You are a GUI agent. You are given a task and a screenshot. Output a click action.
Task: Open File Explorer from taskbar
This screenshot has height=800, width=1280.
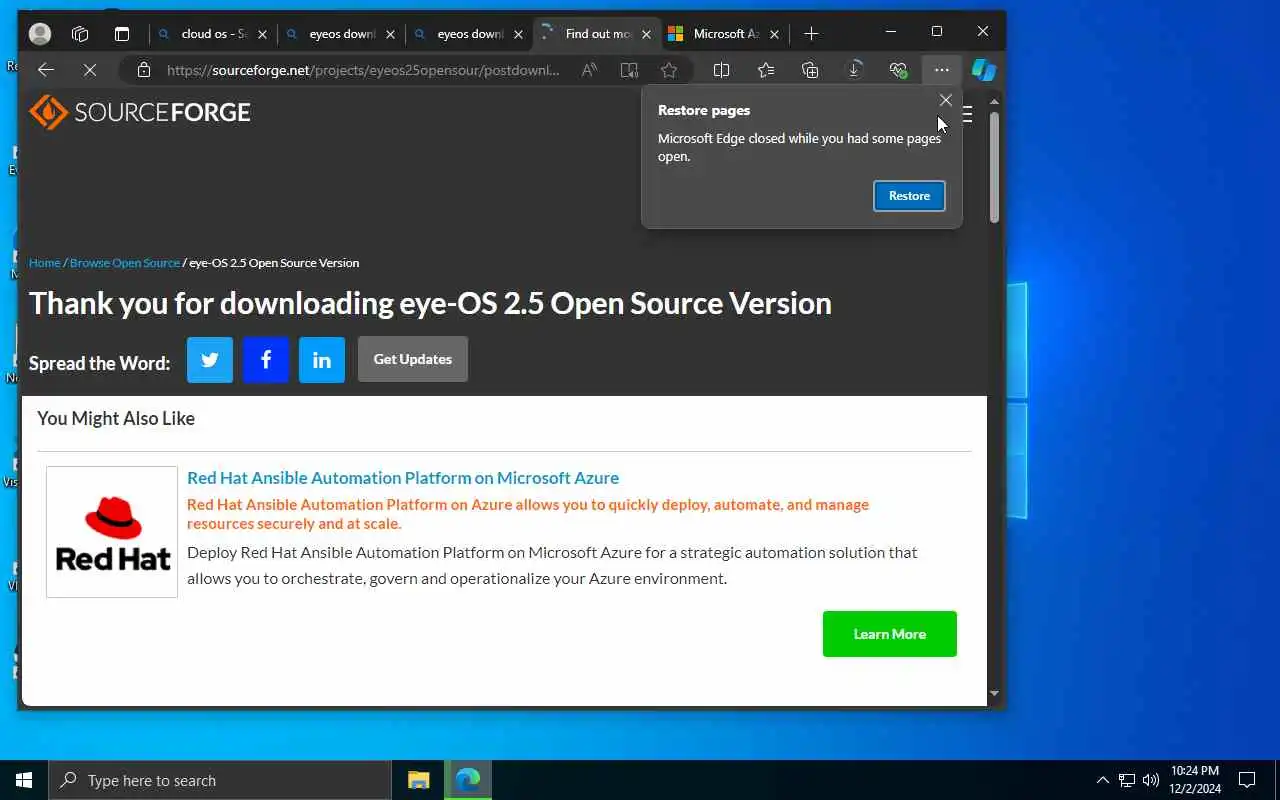coord(418,780)
